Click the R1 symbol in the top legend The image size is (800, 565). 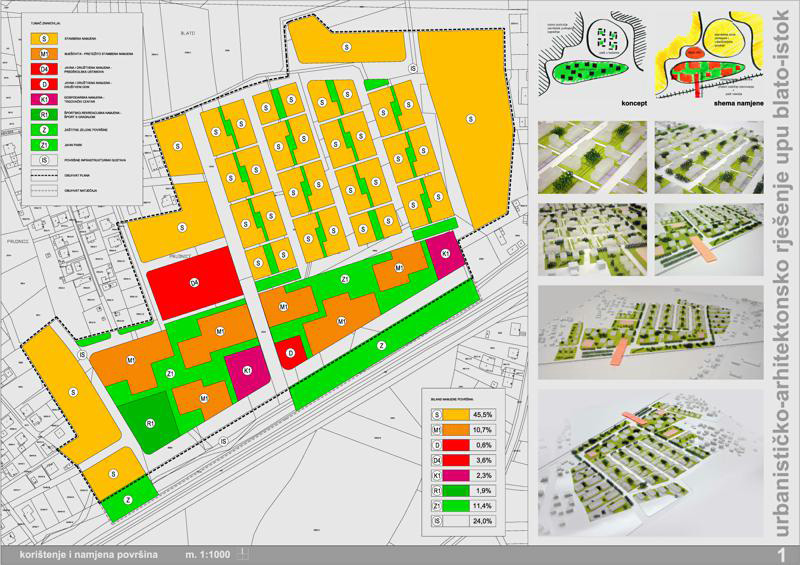click(45, 114)
